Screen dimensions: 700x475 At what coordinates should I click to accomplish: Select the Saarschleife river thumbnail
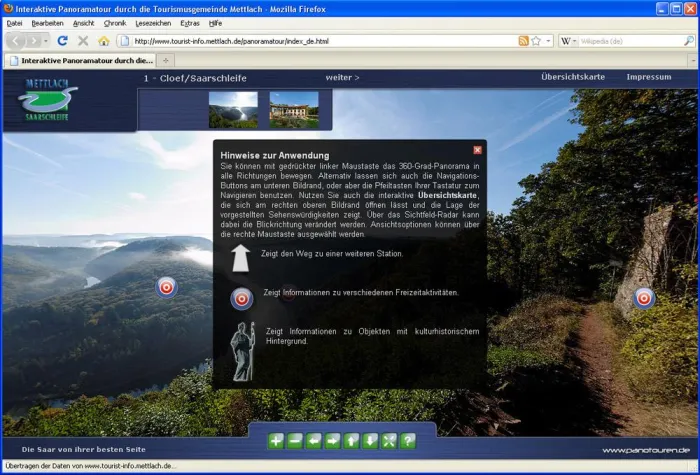(x=233, y=109)
